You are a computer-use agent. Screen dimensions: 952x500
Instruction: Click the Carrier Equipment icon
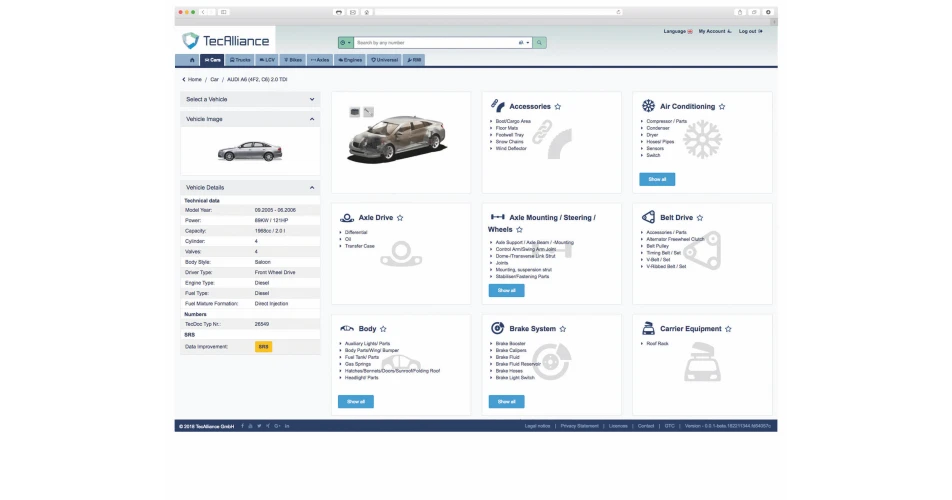[648, 328]
